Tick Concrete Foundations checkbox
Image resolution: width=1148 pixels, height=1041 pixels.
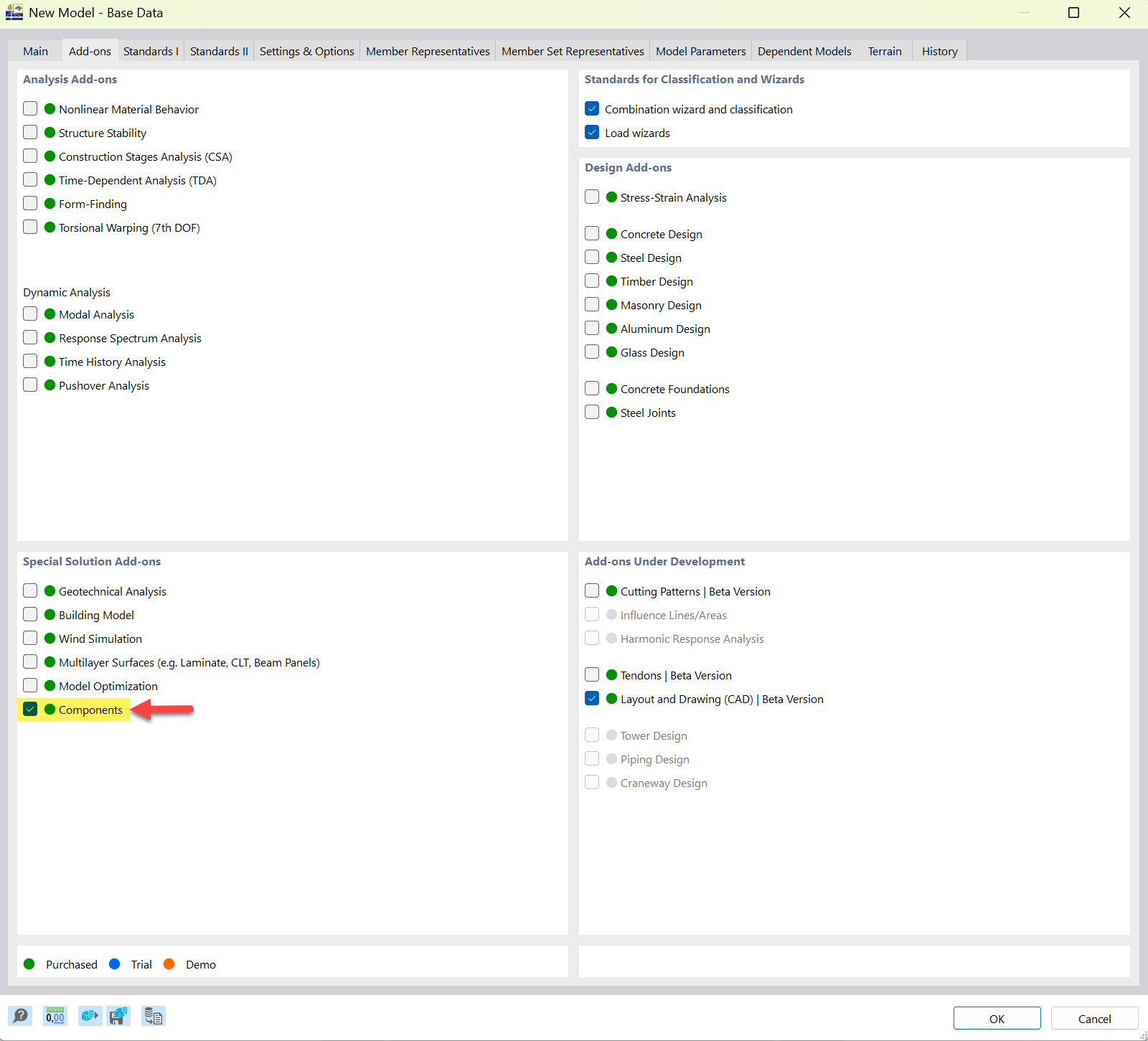tap(592, 388)
